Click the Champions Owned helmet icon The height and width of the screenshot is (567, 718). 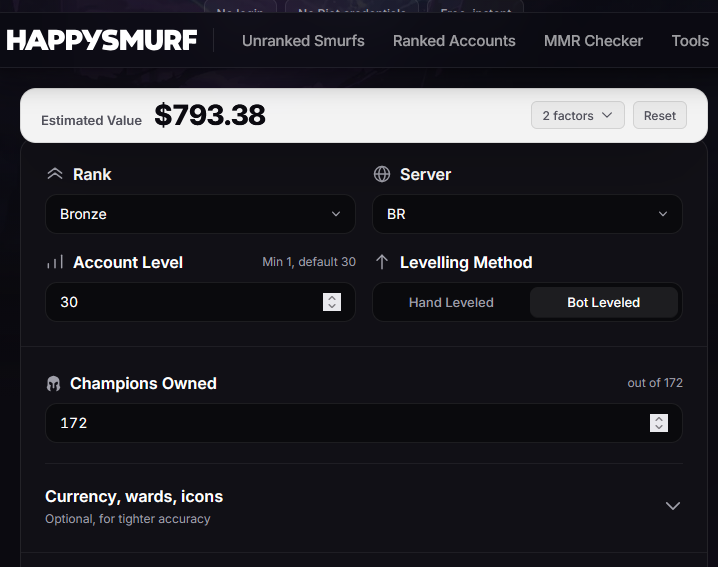[54, 384]
